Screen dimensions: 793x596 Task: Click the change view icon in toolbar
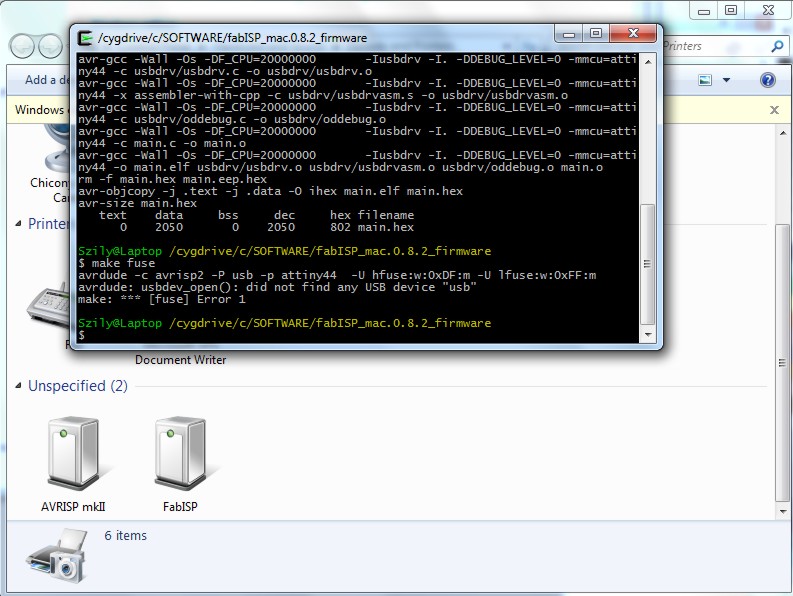tap(705, 80)
